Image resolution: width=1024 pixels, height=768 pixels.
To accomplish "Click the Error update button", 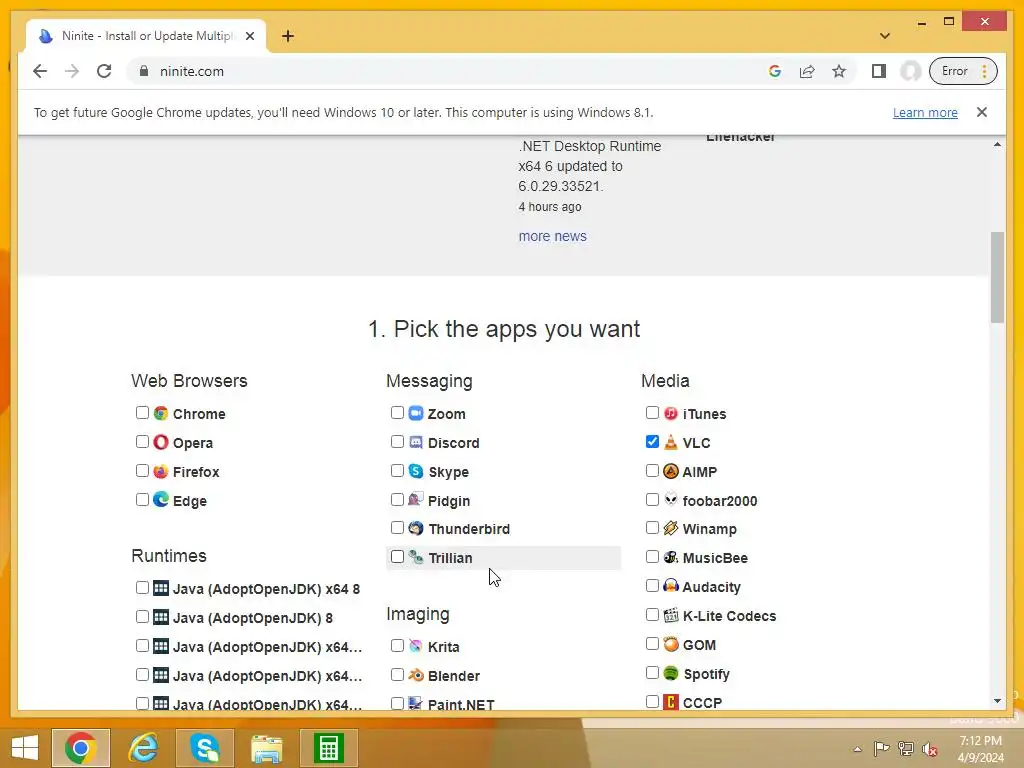I will (963, 71).
